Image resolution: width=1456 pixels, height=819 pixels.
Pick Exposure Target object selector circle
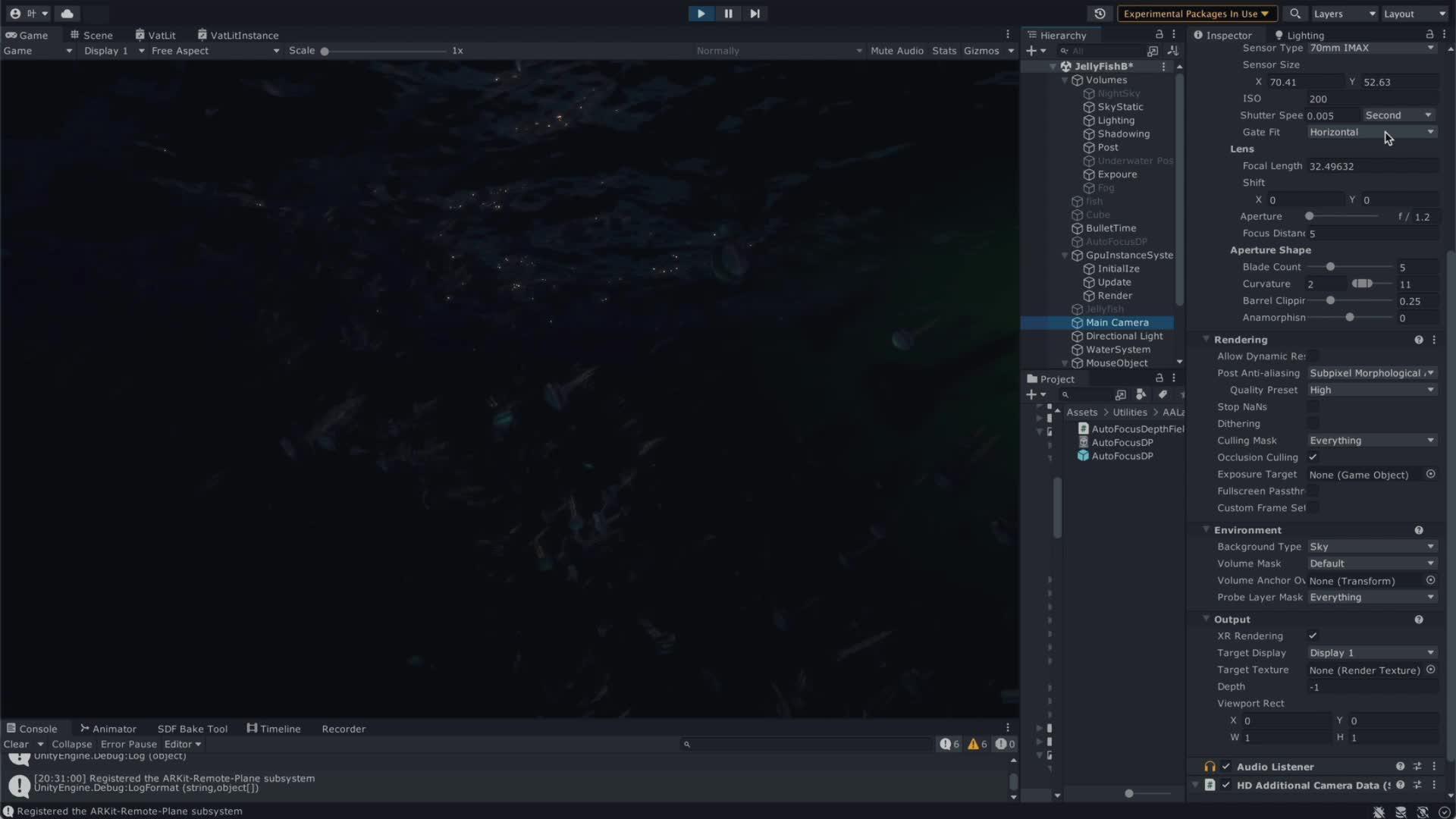(1430, 474)
